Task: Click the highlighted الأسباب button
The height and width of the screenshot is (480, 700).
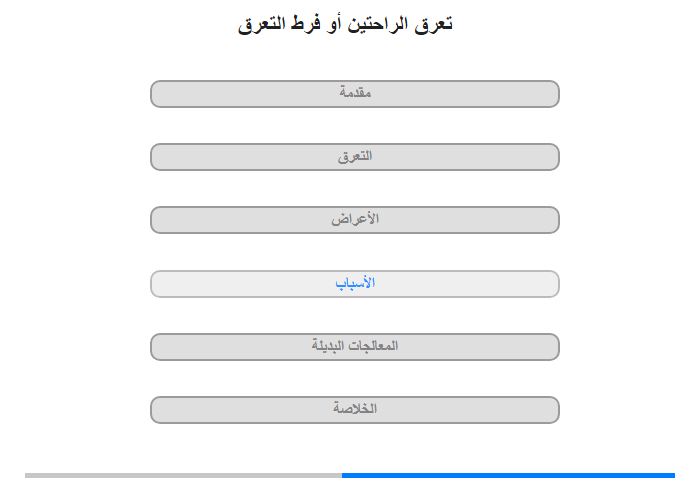Action: click(355, 284)
